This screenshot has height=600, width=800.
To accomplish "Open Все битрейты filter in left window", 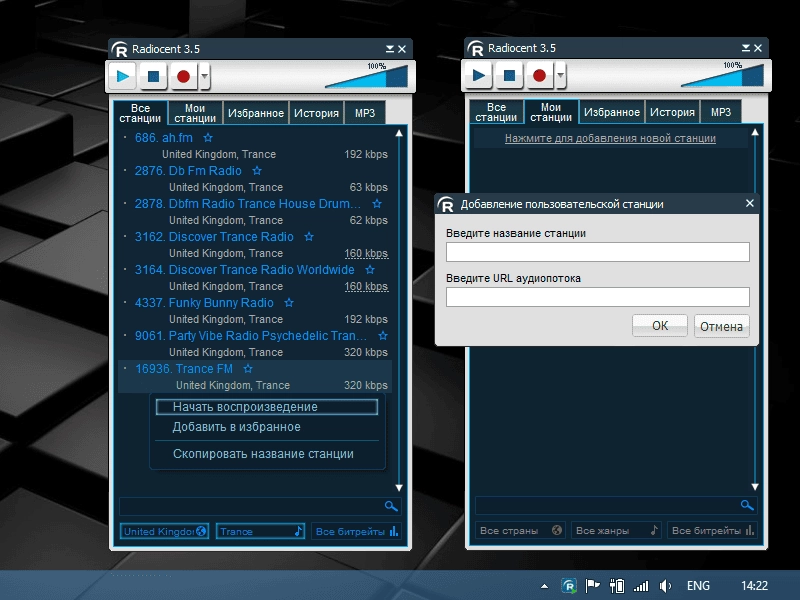I will click(356, 531).
